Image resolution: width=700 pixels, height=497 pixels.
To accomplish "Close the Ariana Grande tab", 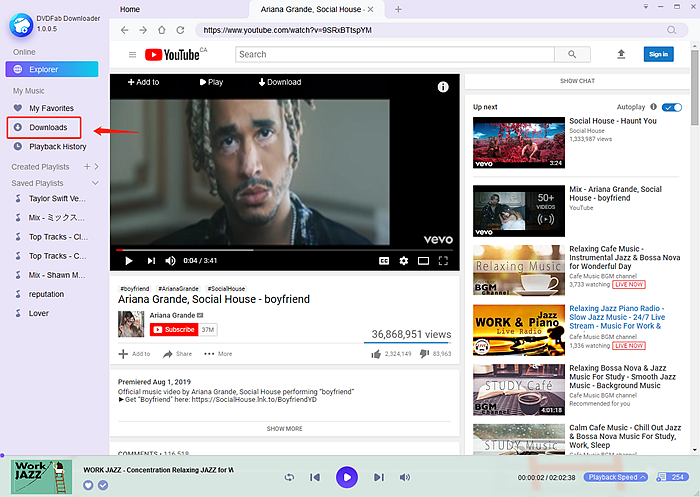I will [371, 9].
